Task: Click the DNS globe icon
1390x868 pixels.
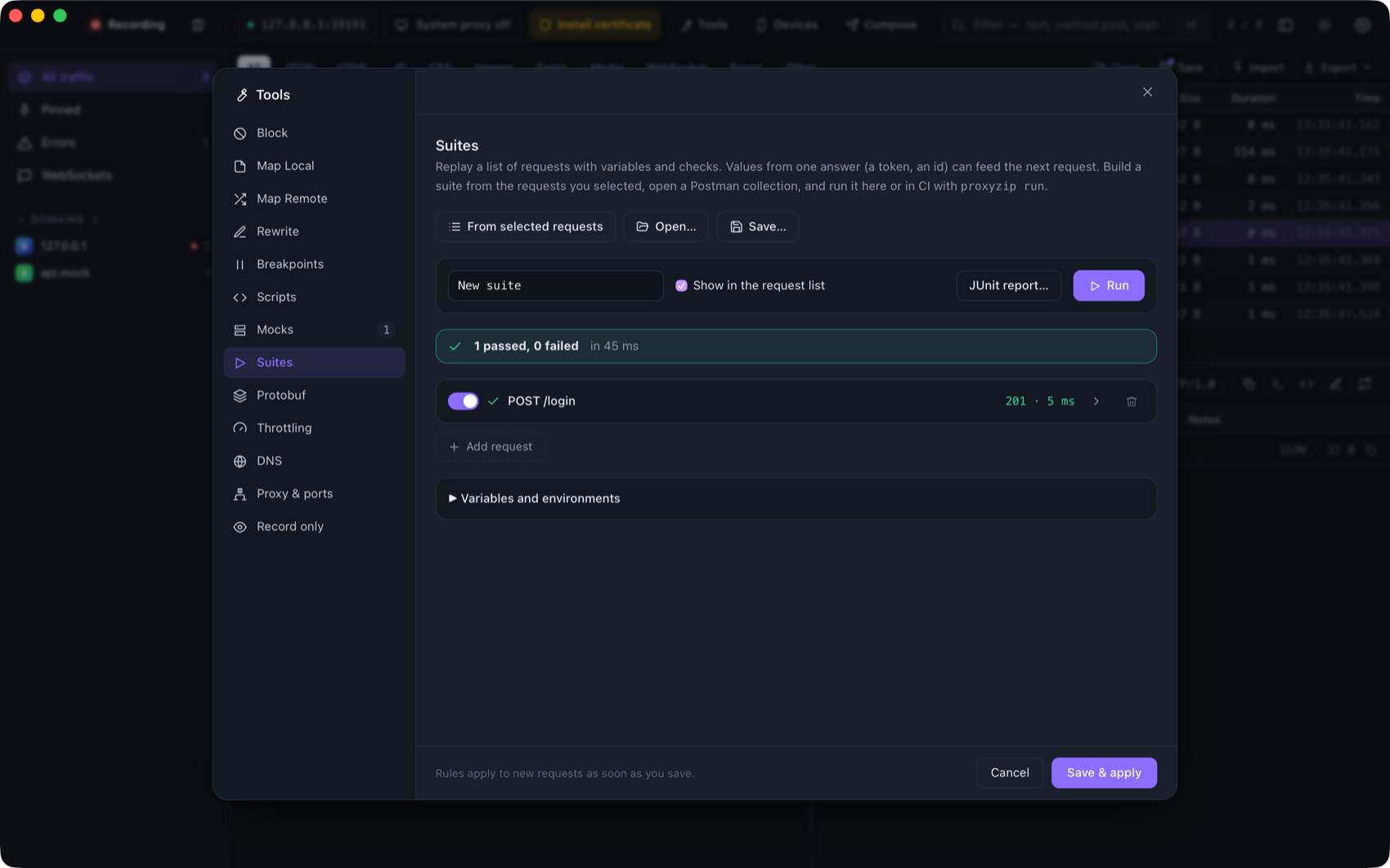Action: pos(240,461)
